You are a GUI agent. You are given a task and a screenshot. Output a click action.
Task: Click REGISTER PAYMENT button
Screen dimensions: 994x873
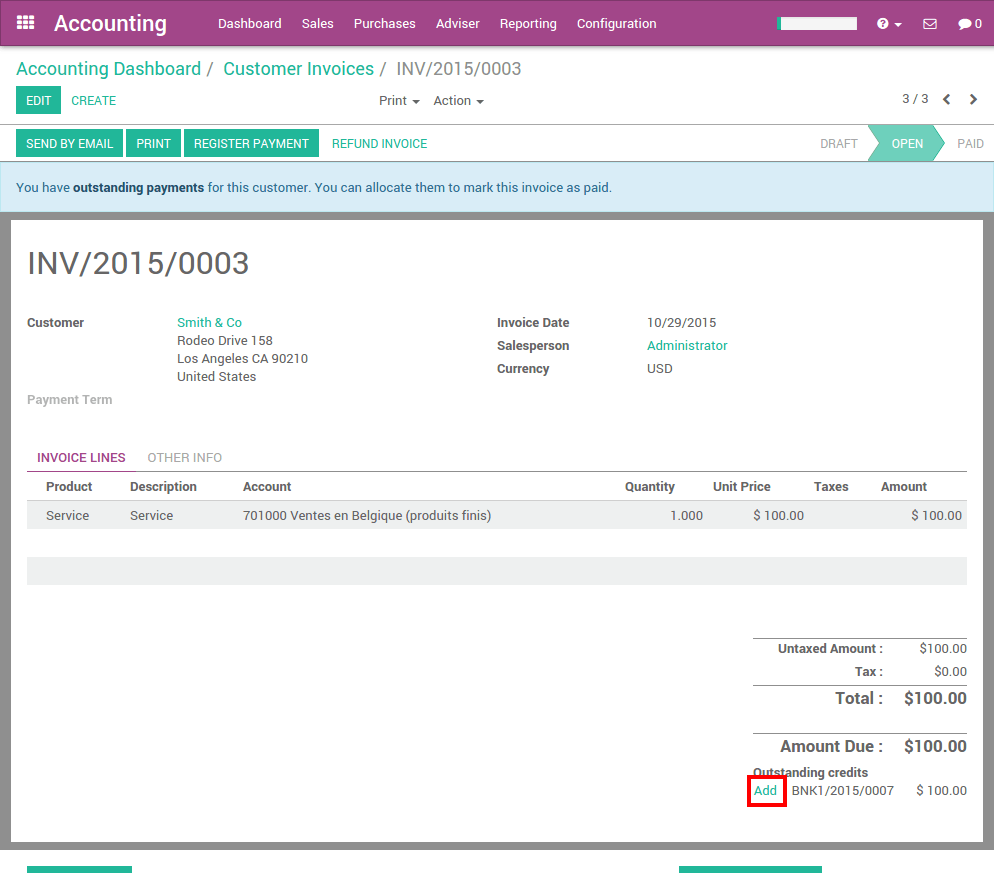click(251, 143)
